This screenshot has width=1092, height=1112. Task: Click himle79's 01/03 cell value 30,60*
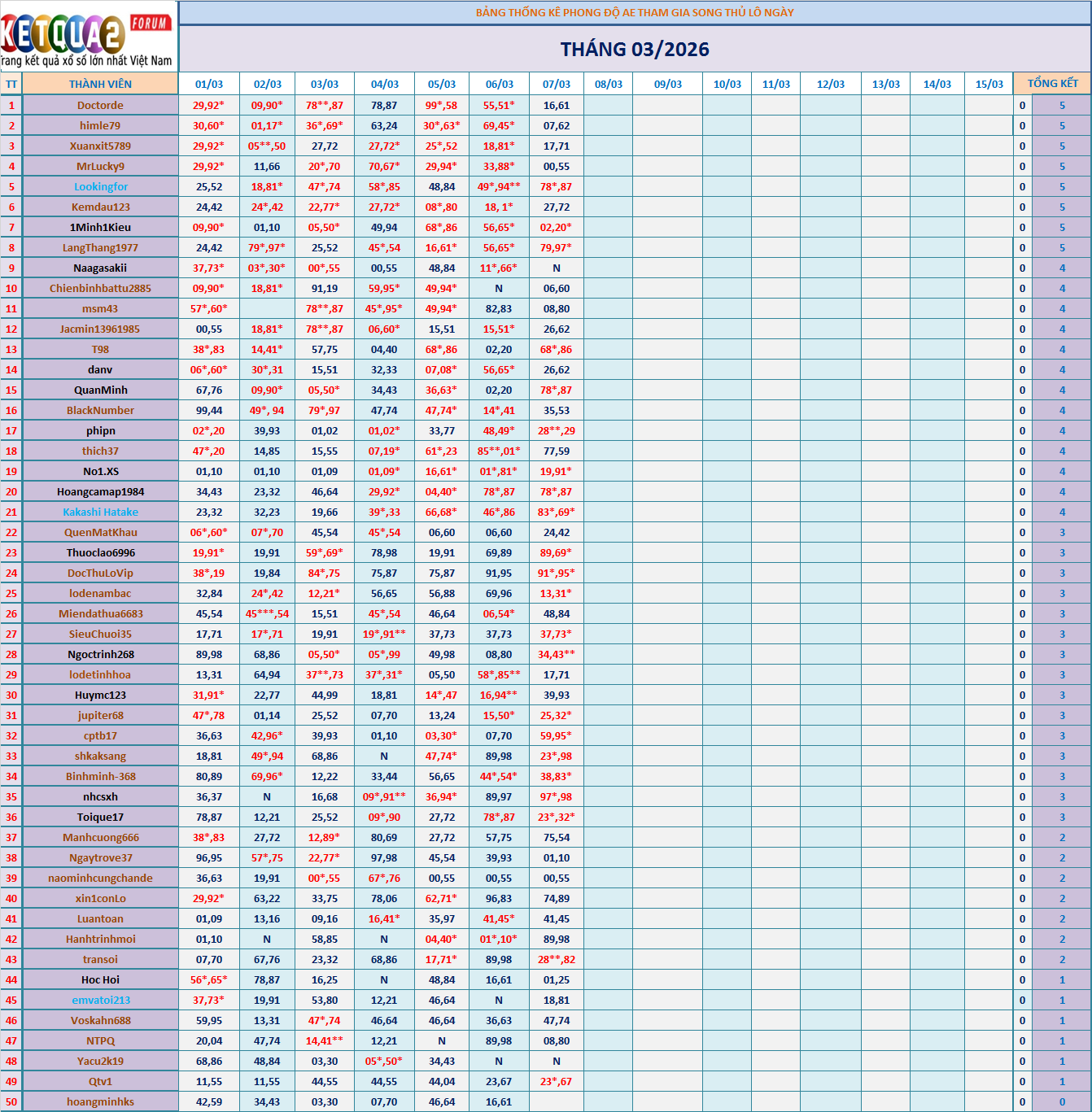click(x=209, y=125)
